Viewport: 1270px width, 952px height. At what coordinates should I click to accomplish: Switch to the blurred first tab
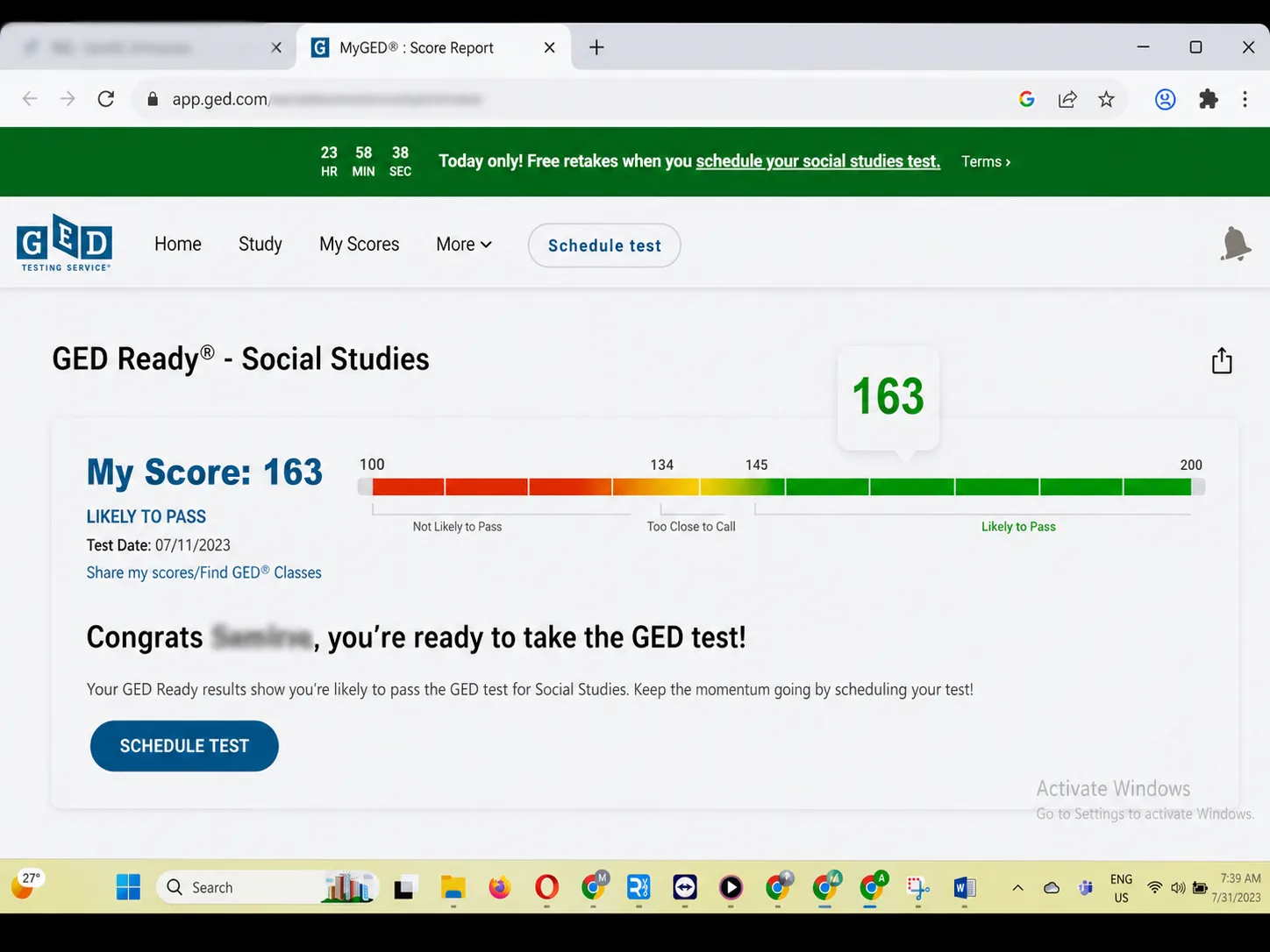(147, 47)
